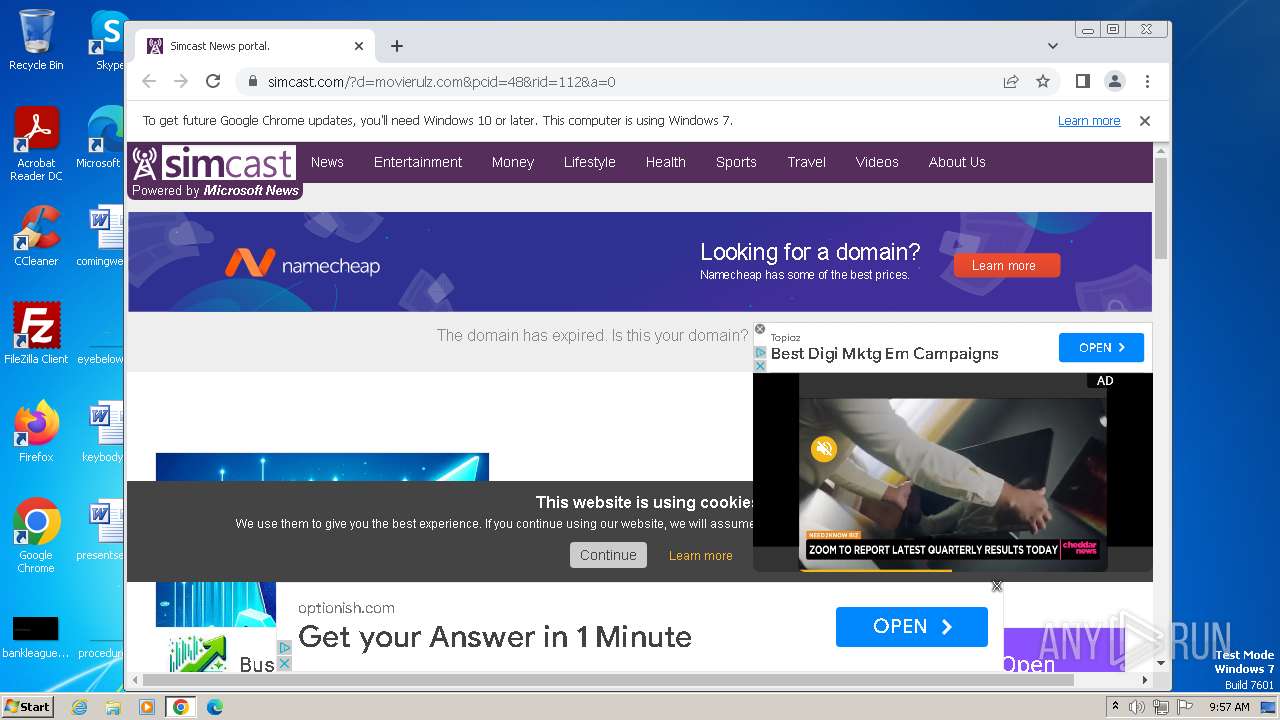Click the volume tray icon
Screen dimensions: 1280x720
pos(1137,707)
